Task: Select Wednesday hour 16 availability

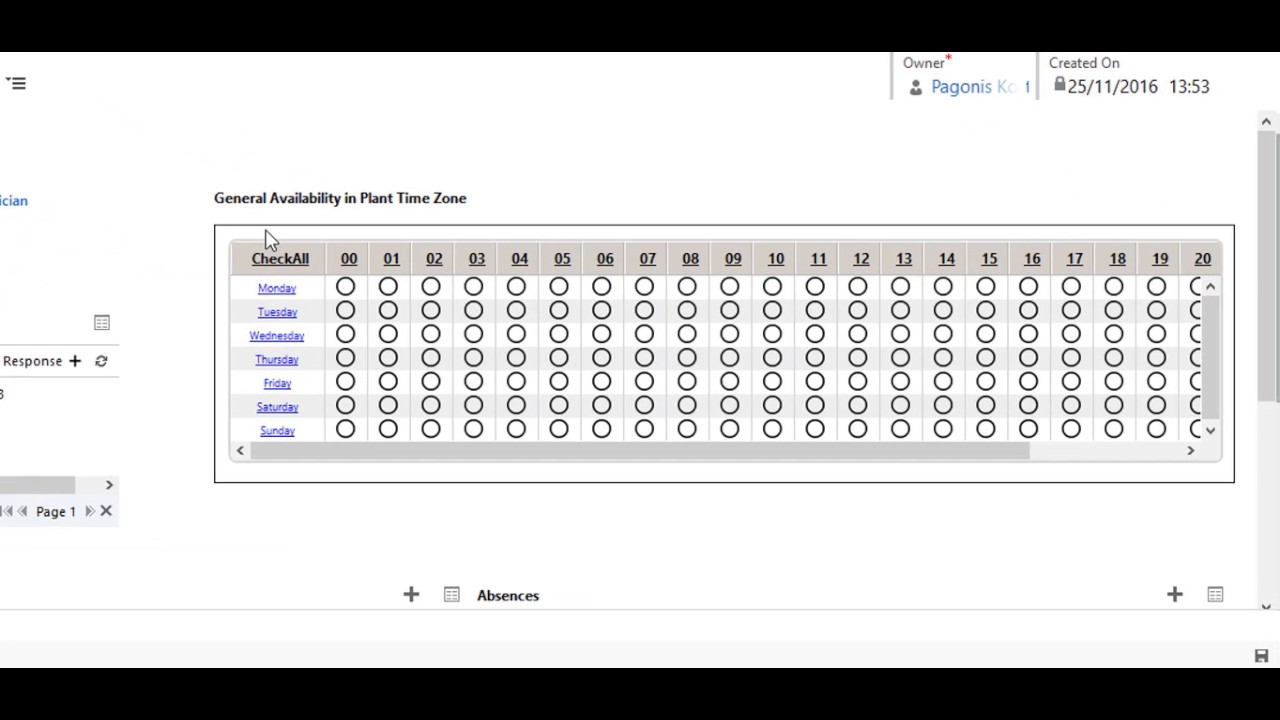Action: [x=1028, y=335]
